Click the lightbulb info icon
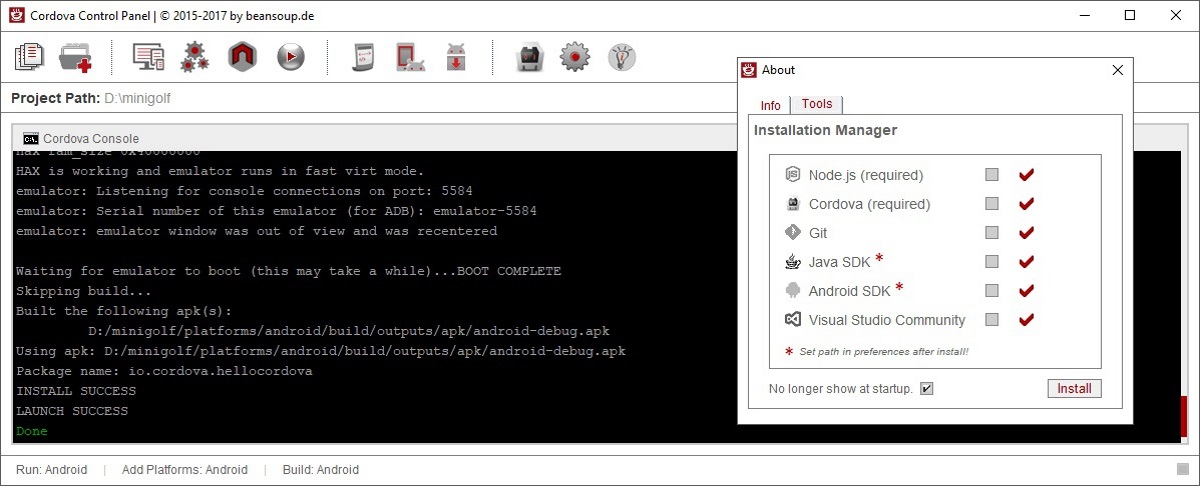Screen dimensions: 1200x486 [622, 57]
